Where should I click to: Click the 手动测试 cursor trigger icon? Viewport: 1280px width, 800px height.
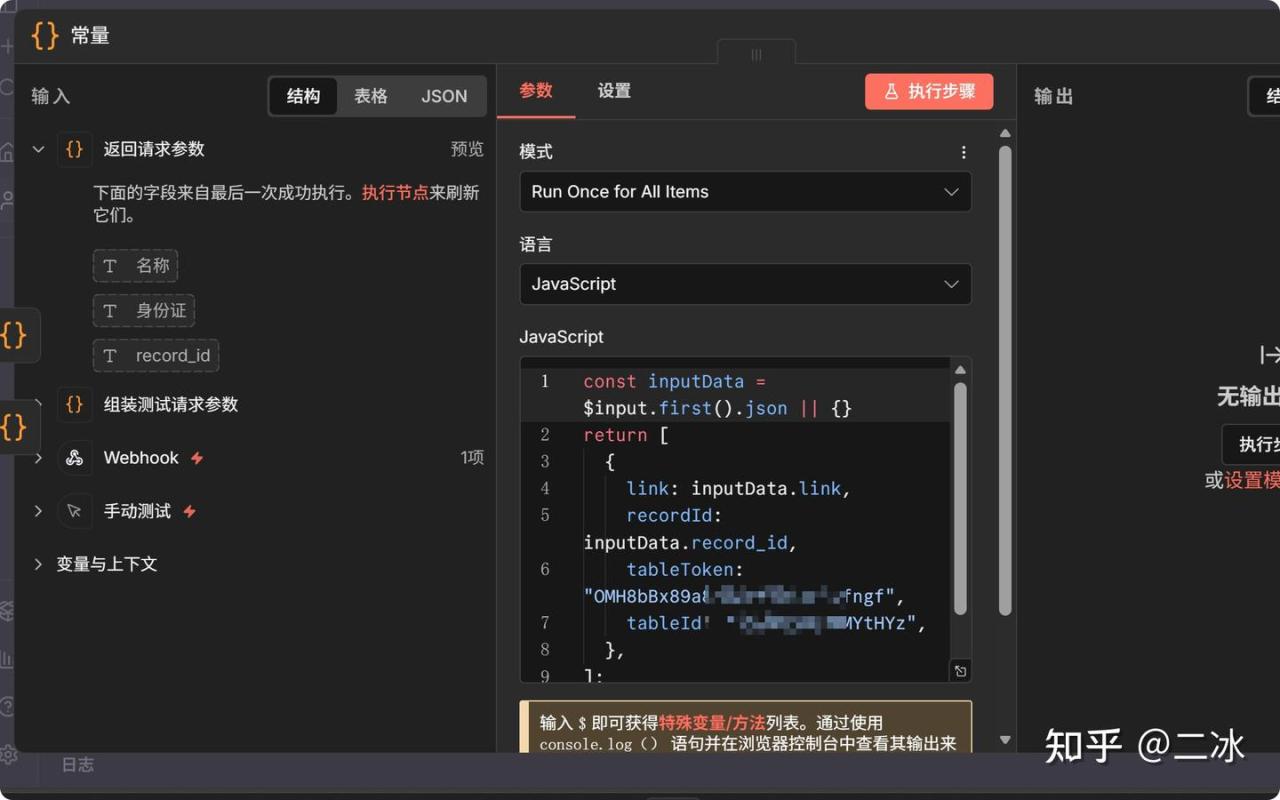point(74,511)
